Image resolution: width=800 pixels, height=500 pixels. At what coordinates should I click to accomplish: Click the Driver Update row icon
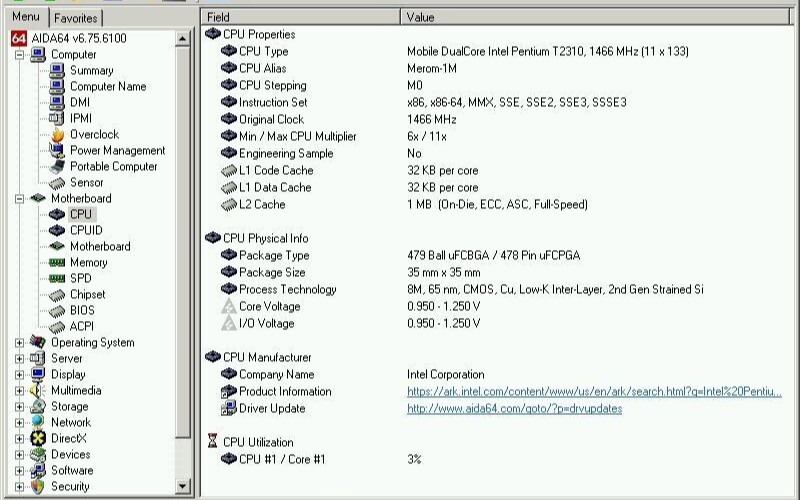[229, 408]
